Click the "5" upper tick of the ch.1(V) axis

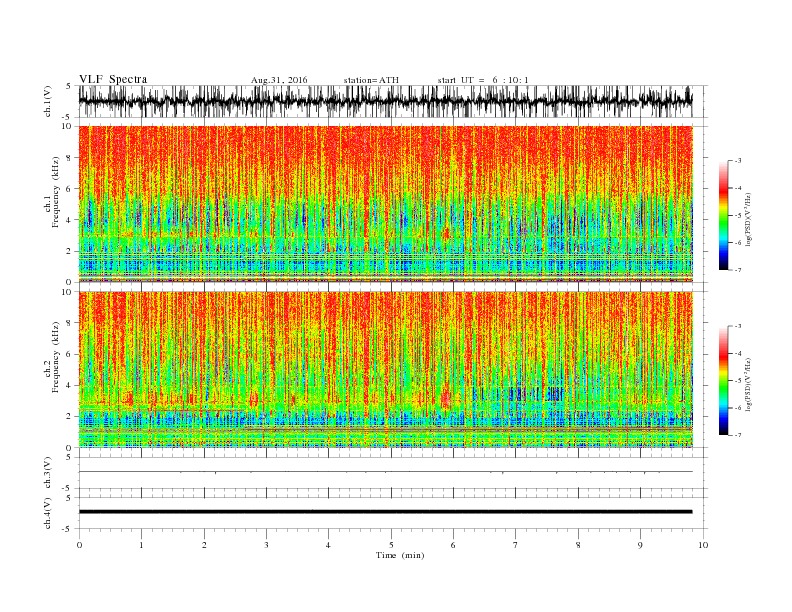click(68, 86)
